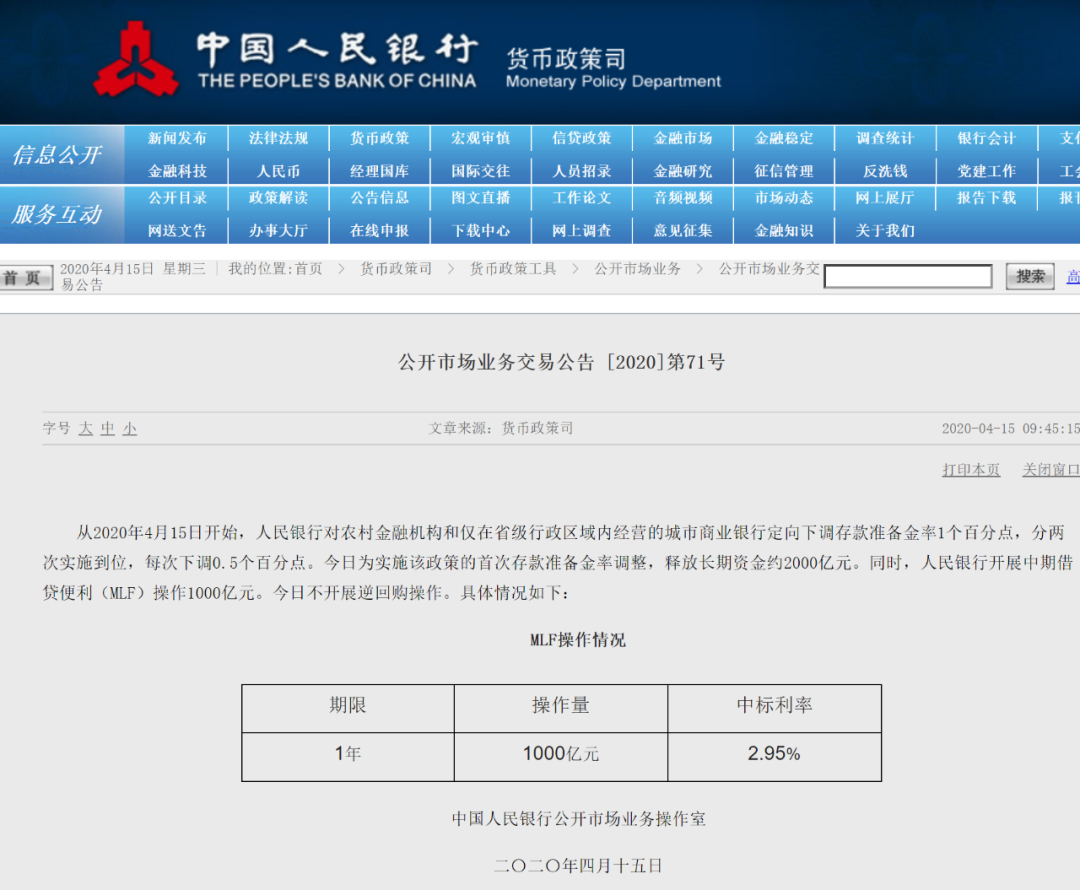Follow breadcrumb link 货币政策司
This screenshot has width=1080, height=890.
pos(396,269)
